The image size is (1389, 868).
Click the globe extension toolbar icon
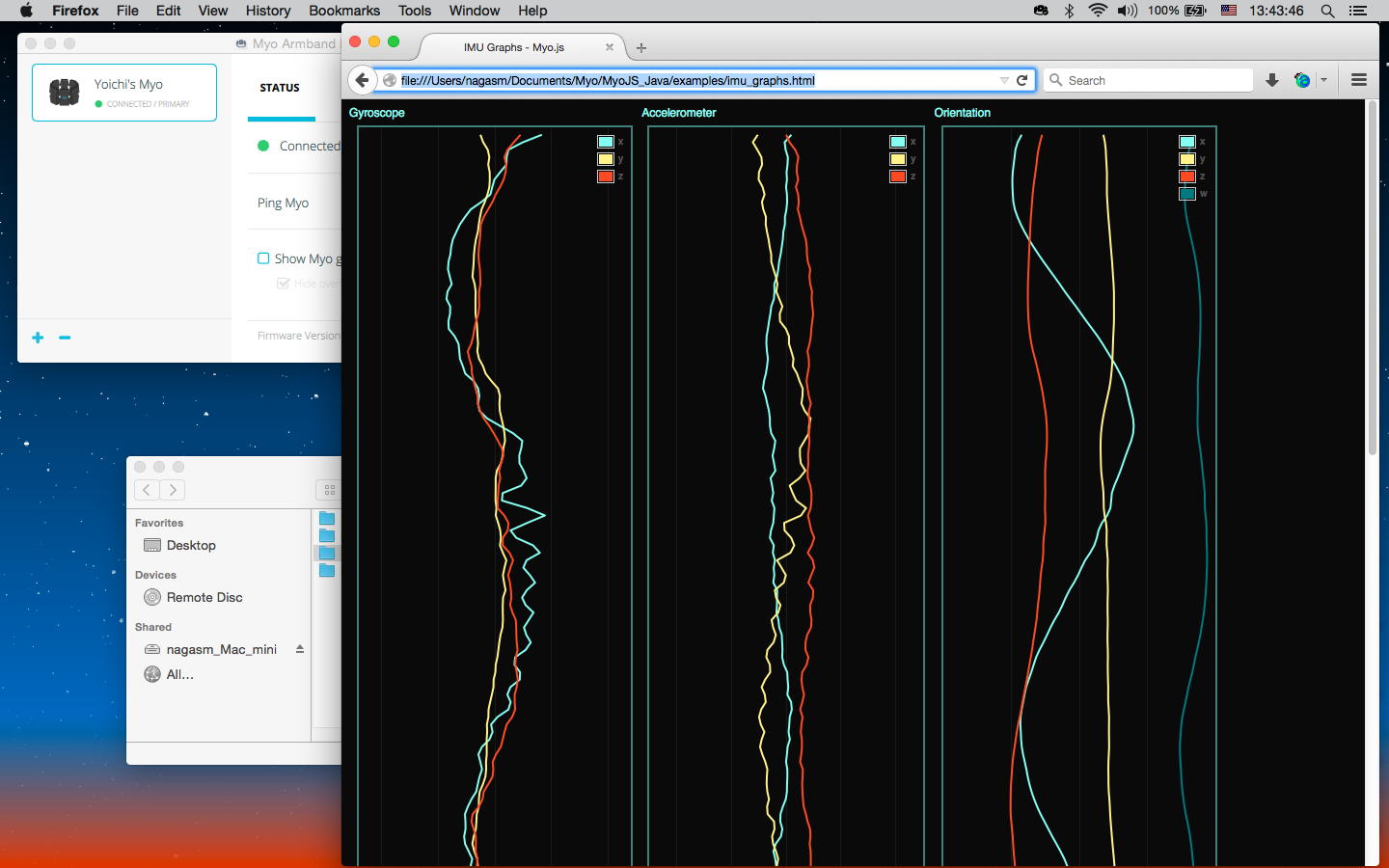coord(1302,80)
